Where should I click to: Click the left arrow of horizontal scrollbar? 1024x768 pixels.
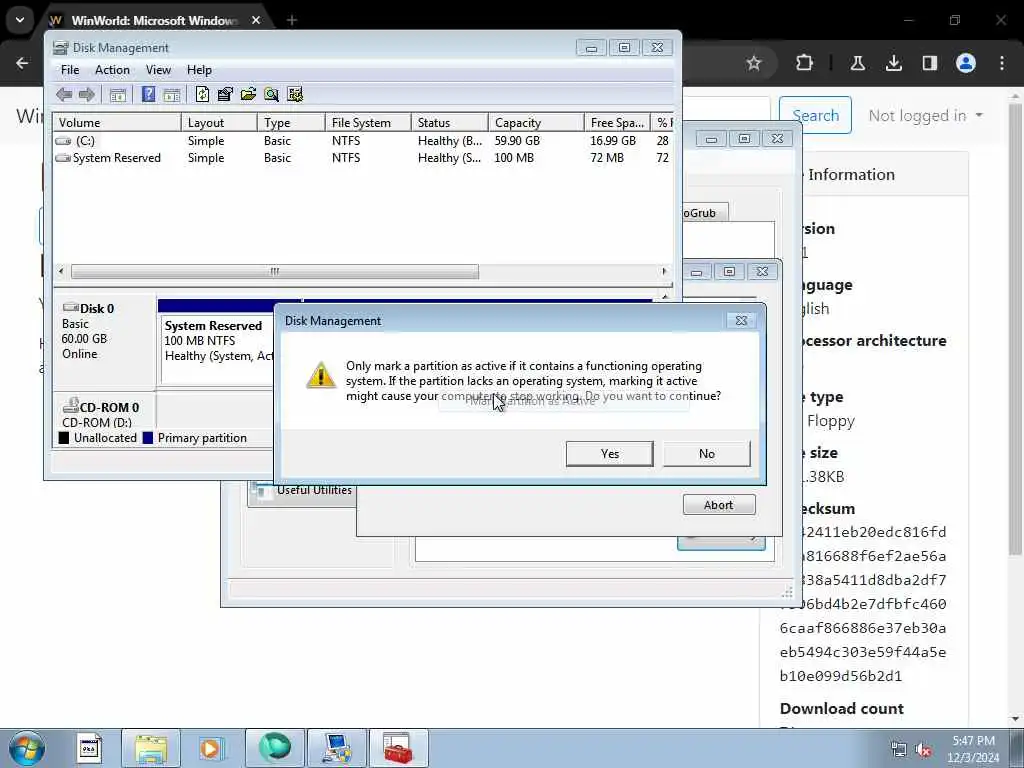click(x=61, y=271)
